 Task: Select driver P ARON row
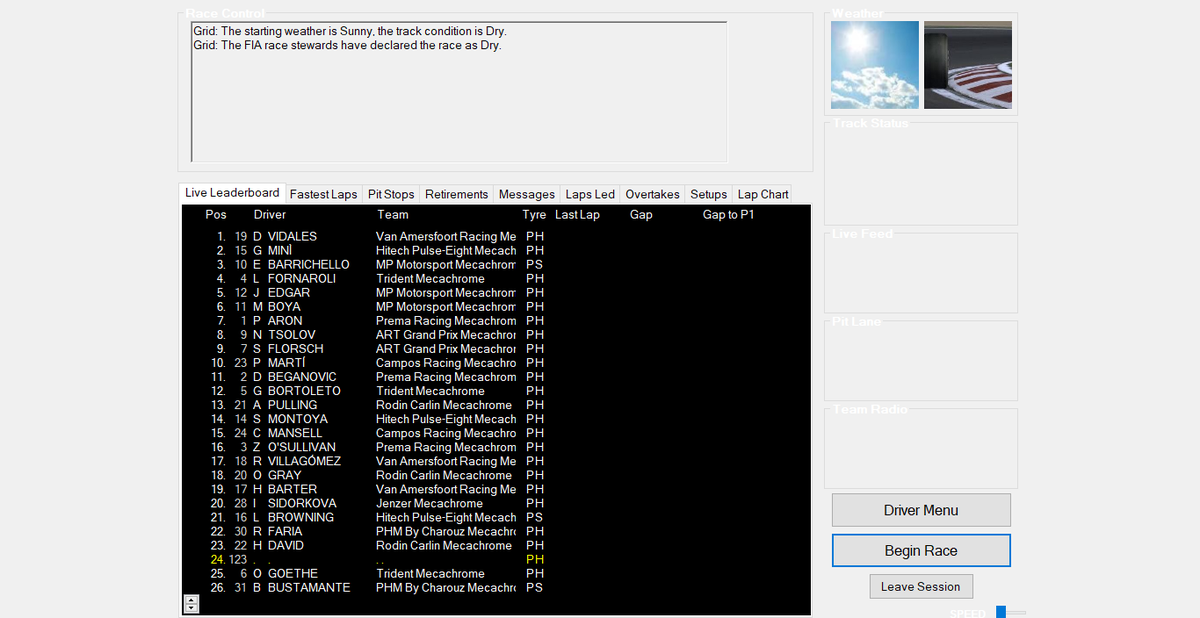(x=496, y=320)
